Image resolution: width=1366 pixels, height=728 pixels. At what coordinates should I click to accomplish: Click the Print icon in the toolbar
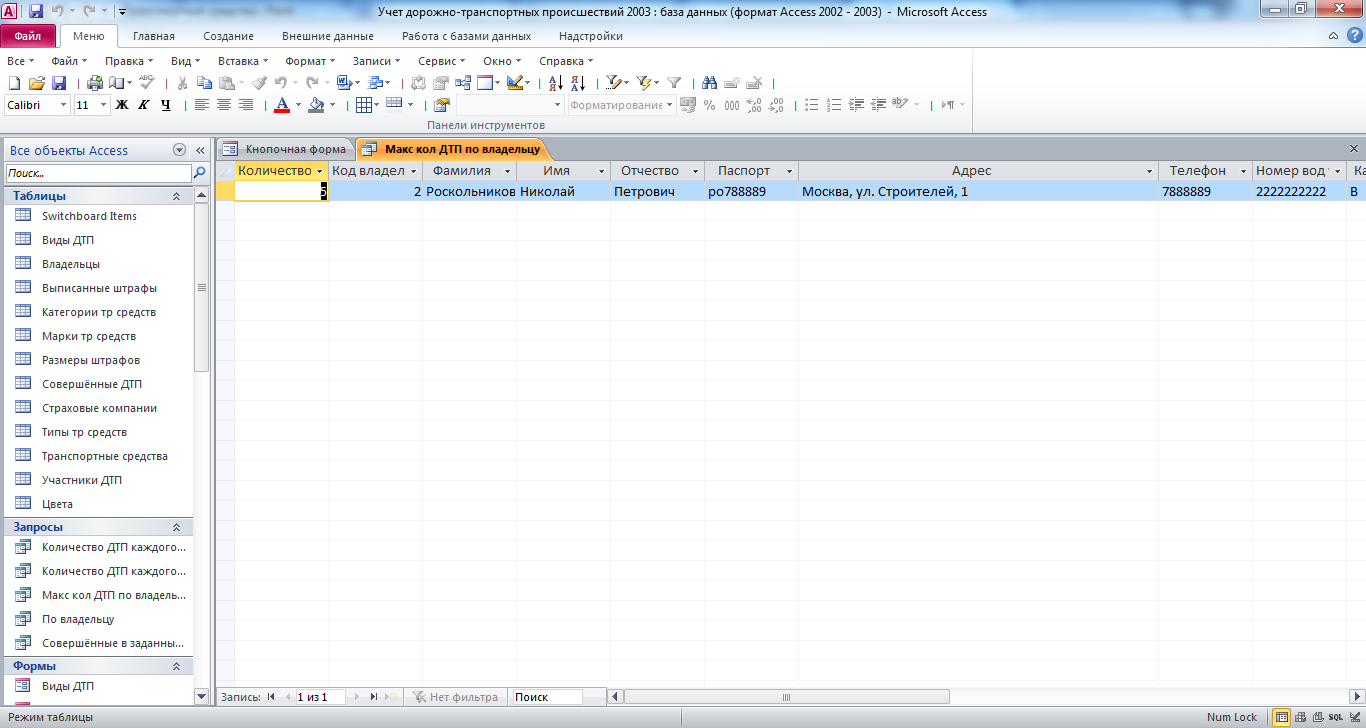point(95,83)
